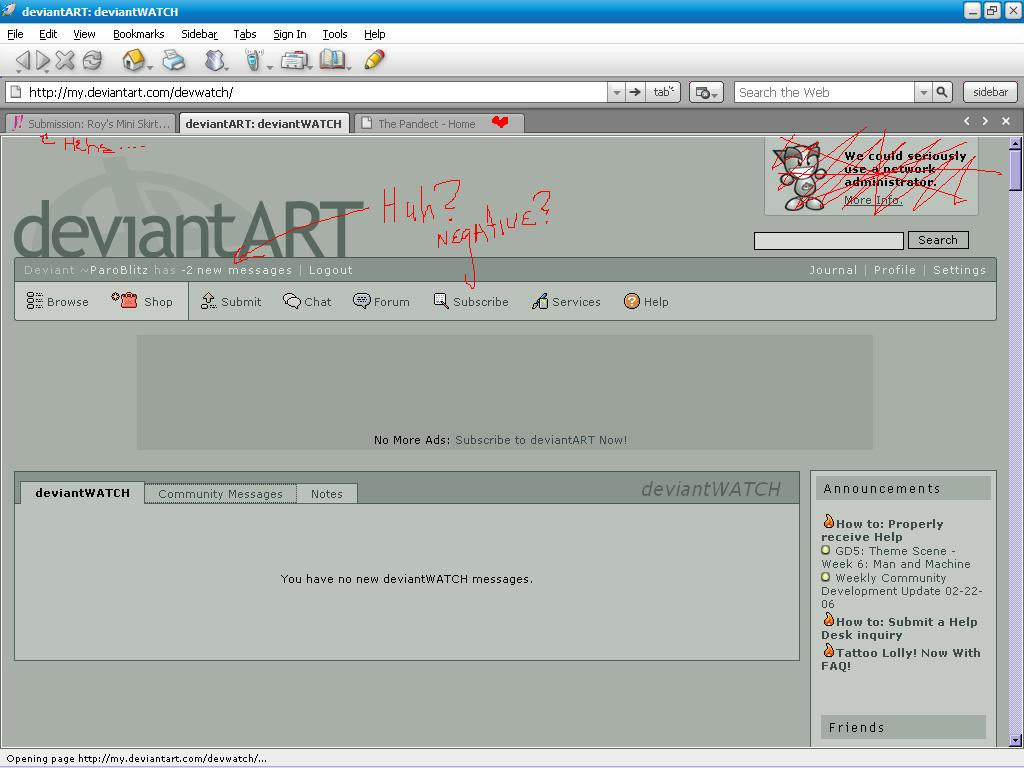Image resolution: width=1024 pixels, height=768 pixels.
Task: Click Submit in the deviantART navigation
Action: pos(231,301)
